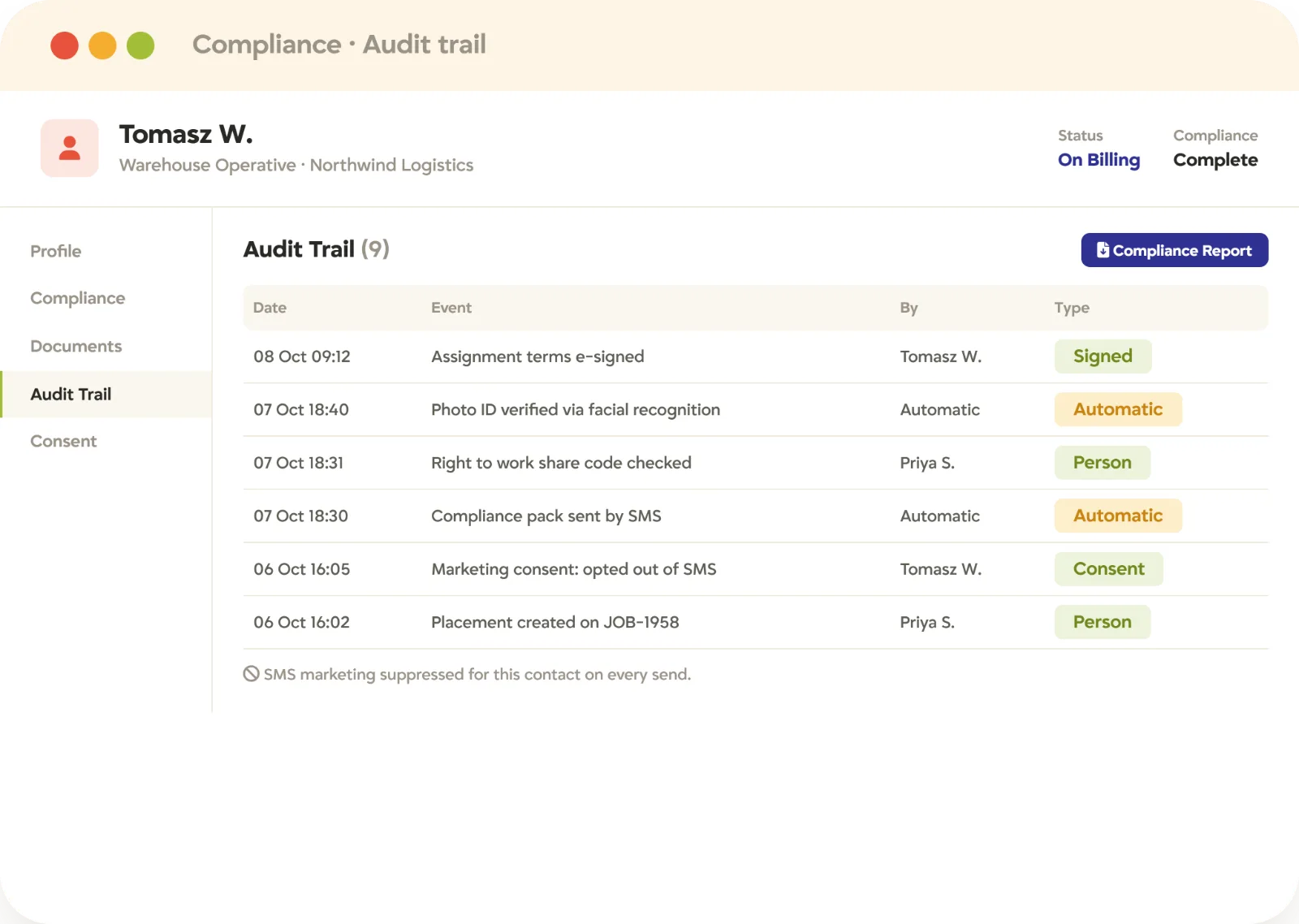Click the date '07 Oct 18:31'
The height and width of the screenshot is (924, 1299).
[x=299, y=463]
